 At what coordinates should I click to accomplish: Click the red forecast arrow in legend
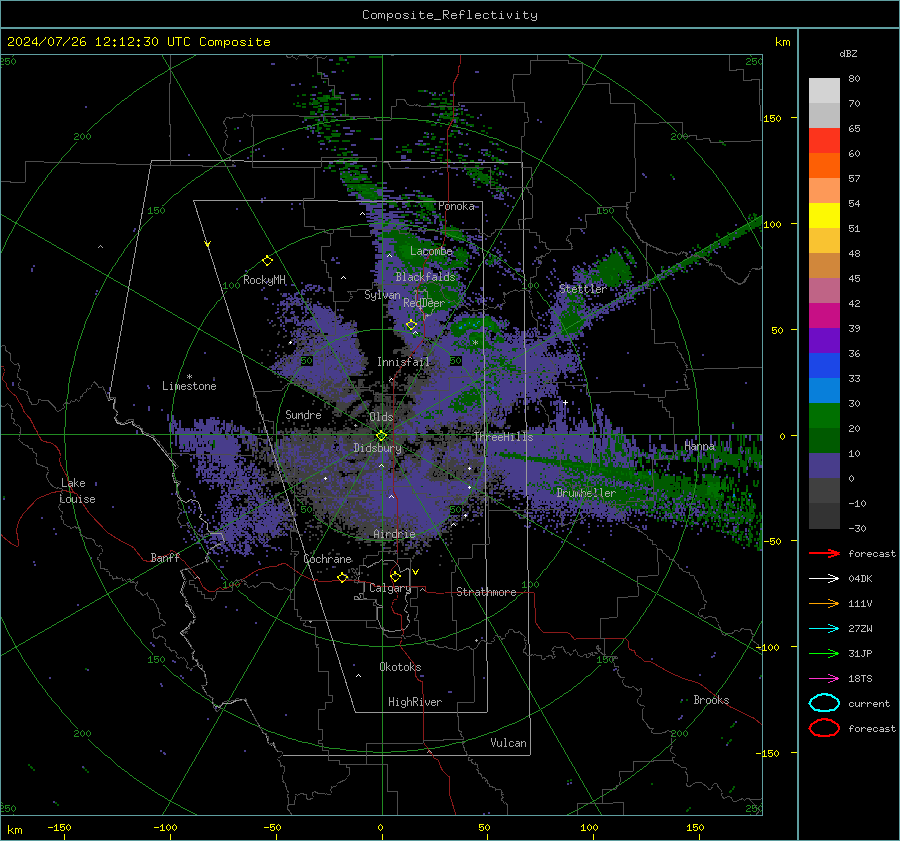tap(824, 553)
